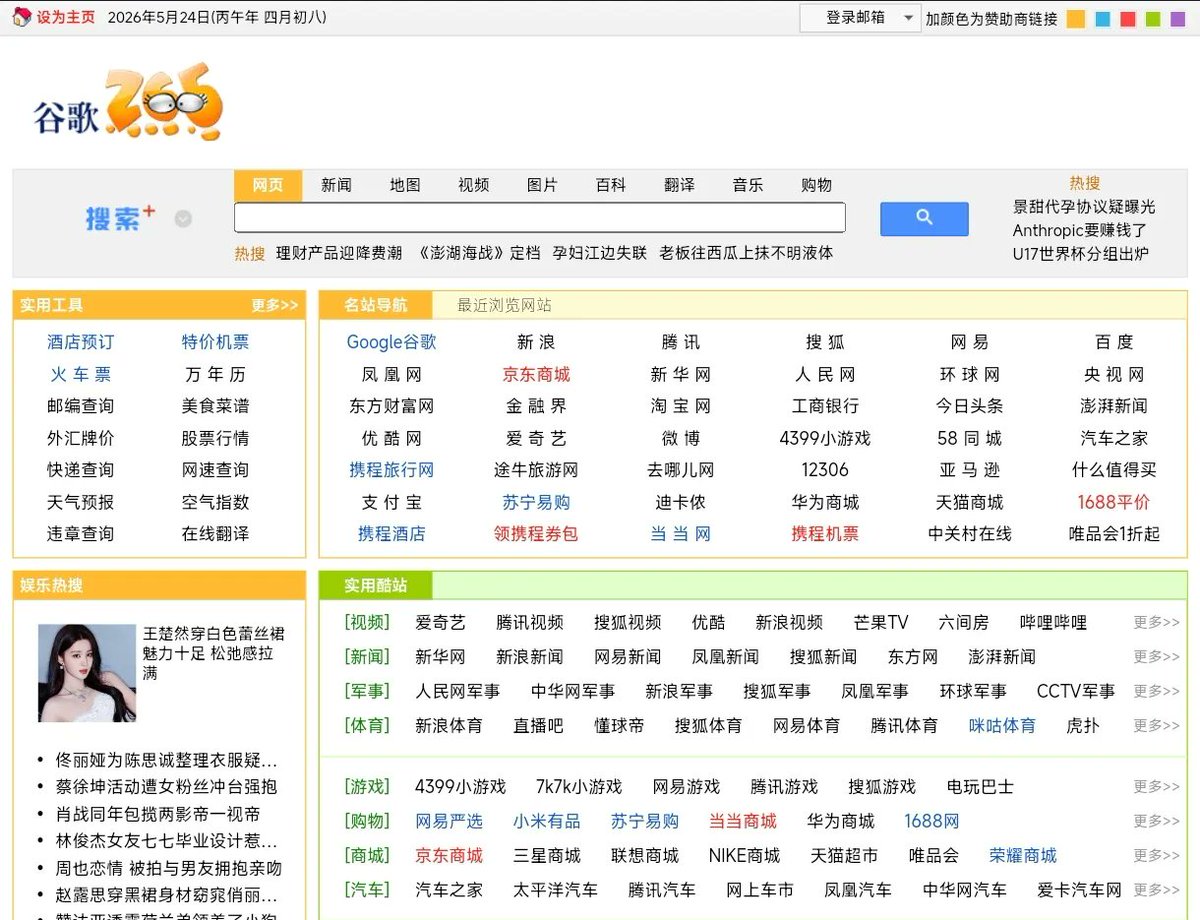
Task: Open the 最近浏览网站 tab
Action: [x=504, y=305]
